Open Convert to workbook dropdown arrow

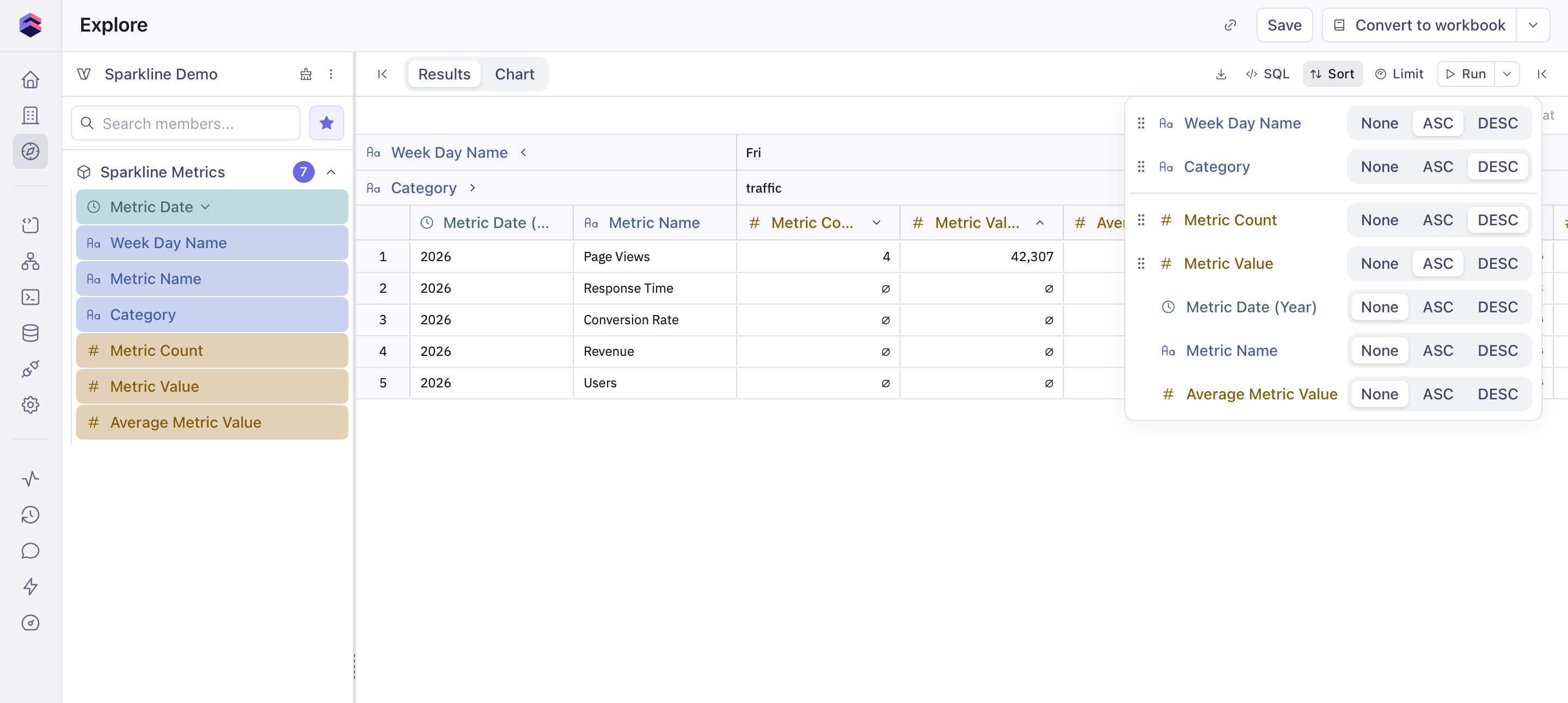pyautogui.click(x=1533, y=25)
